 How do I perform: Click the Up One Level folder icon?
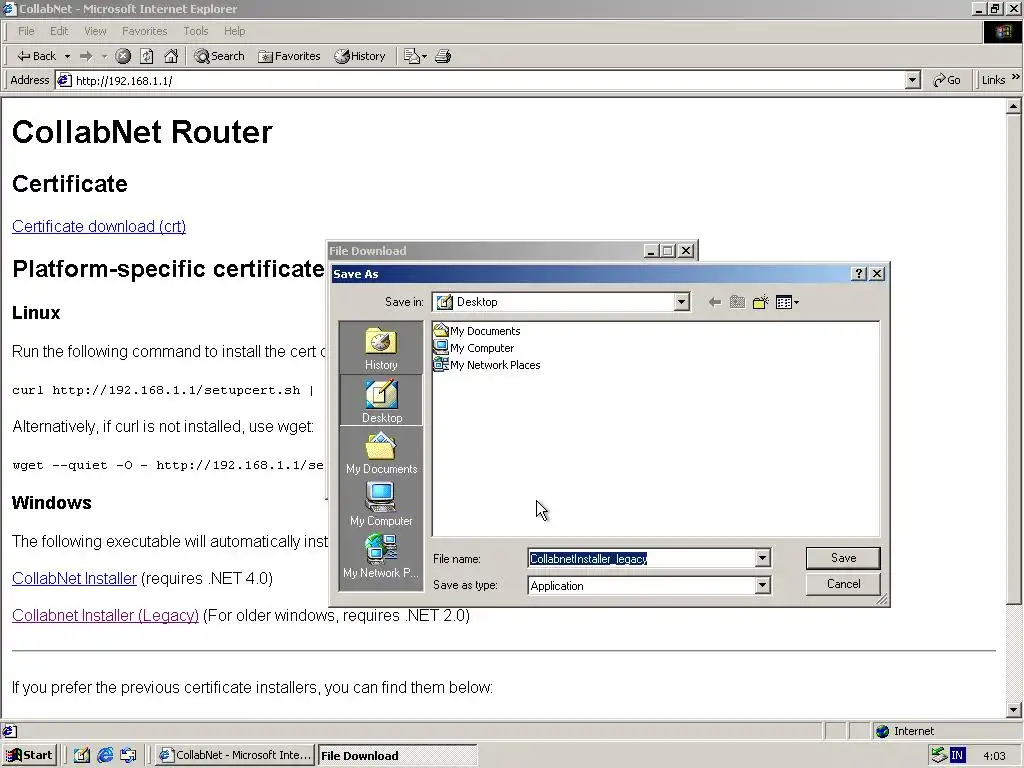tap(737, 302)
